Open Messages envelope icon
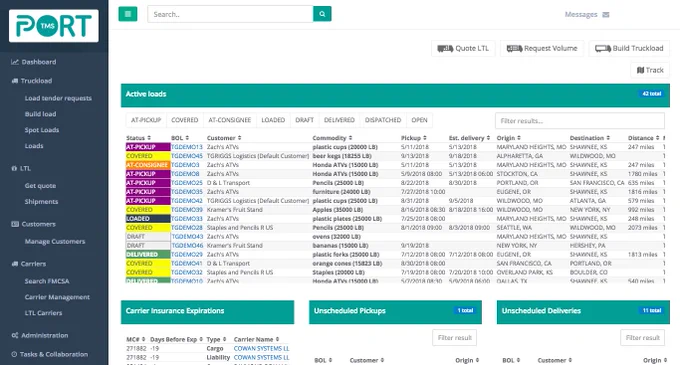 coord(606,15)
